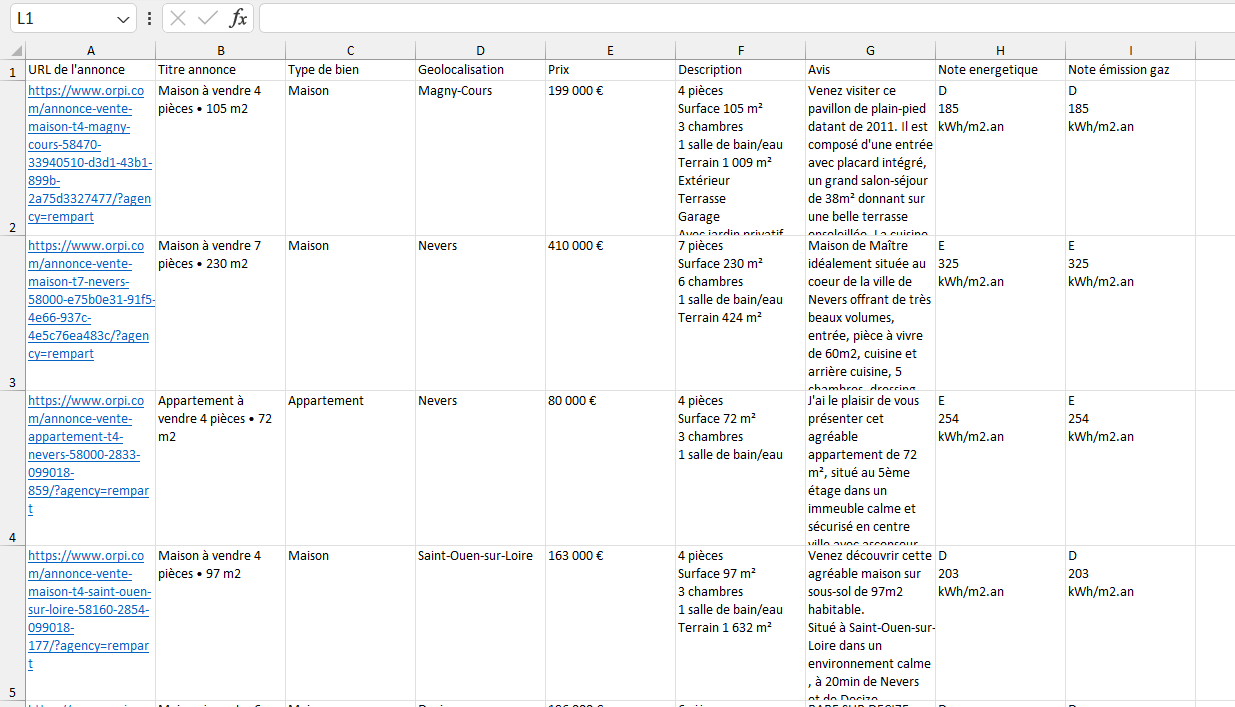Select row 5 header
Viewport: 1235px width, 707px height.
pyautogui.click(x=13, y=623)
